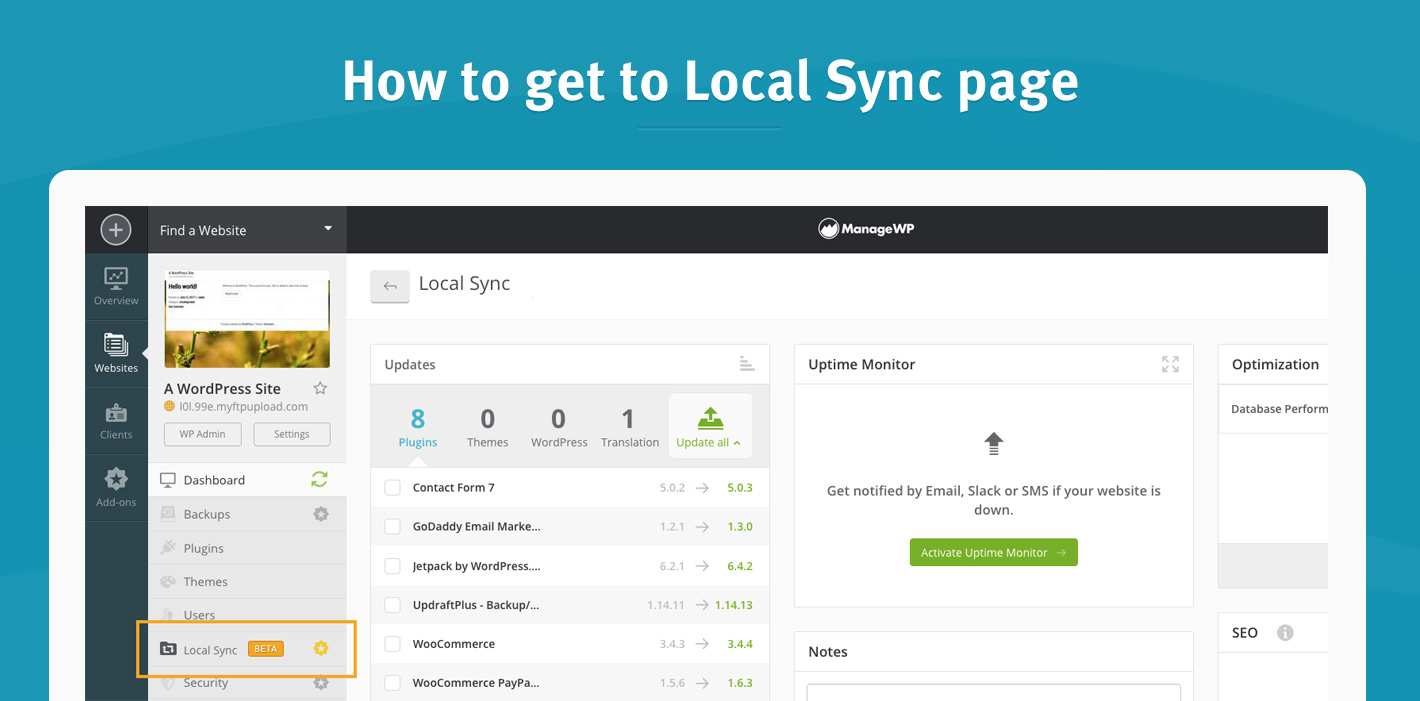
Task: Open the Websites sidebar section
Action: [116, 353]
